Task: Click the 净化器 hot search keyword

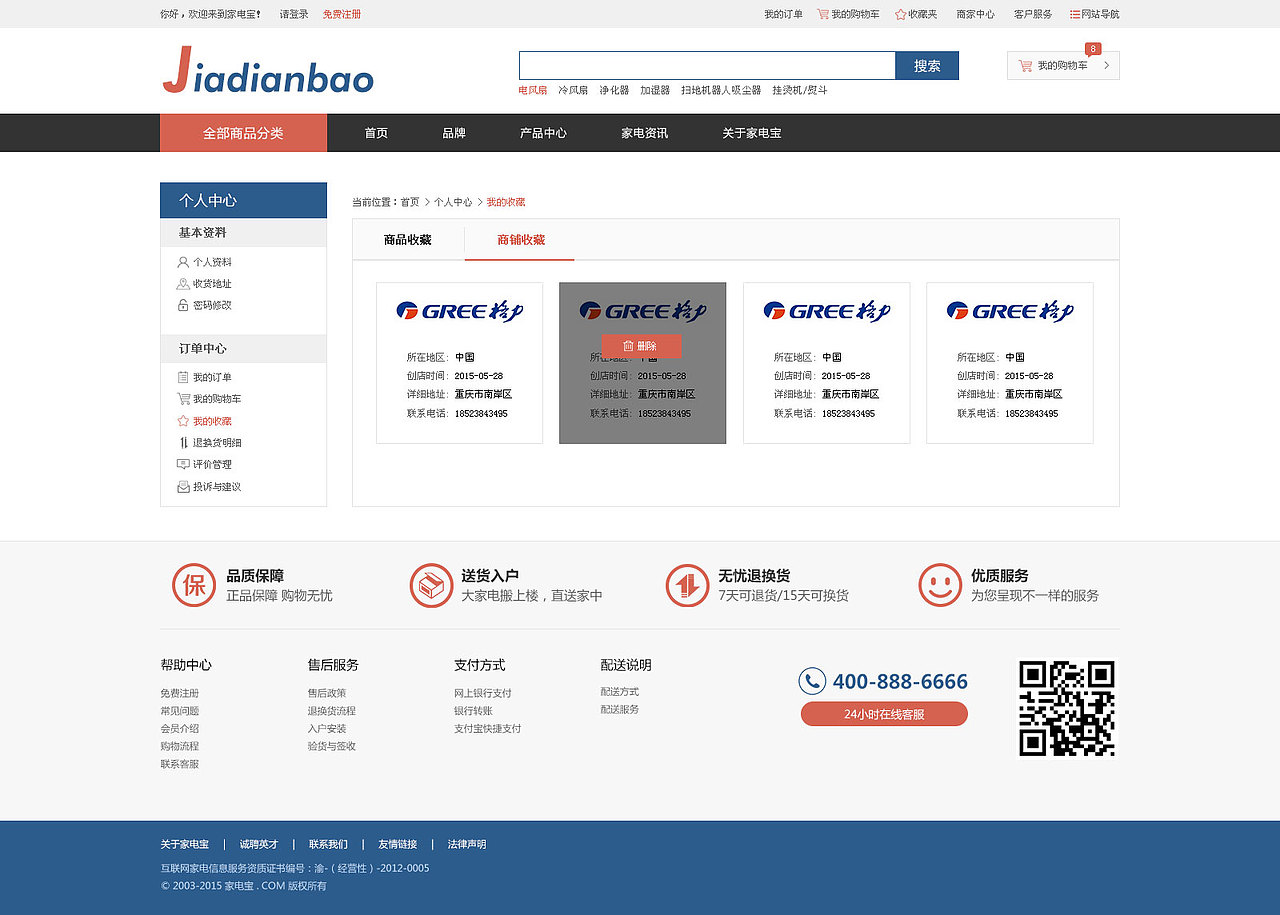Action: point(614,90)
